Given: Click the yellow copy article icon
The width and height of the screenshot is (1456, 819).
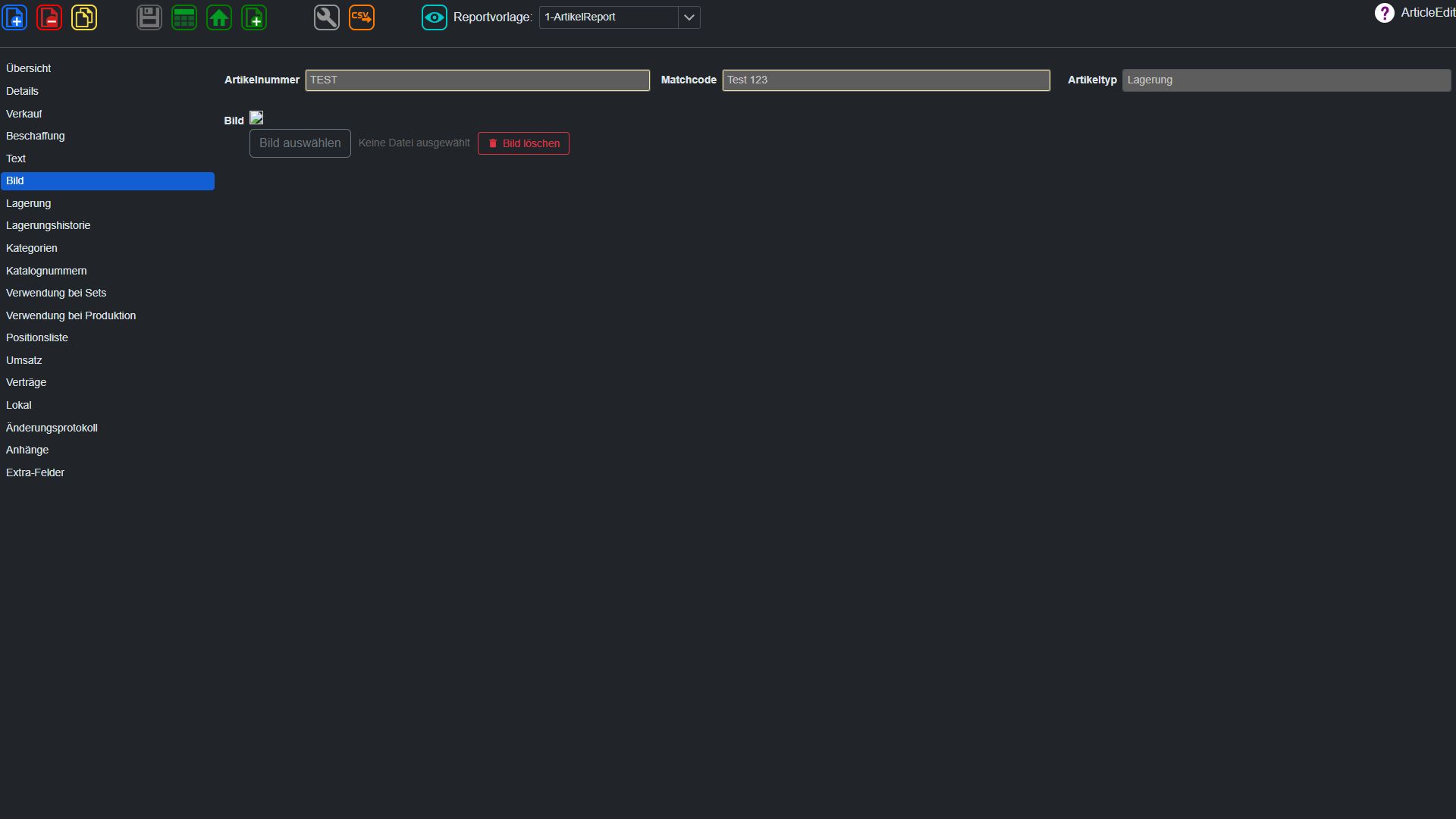Looking at the screenshot, I should coord(84,17).
